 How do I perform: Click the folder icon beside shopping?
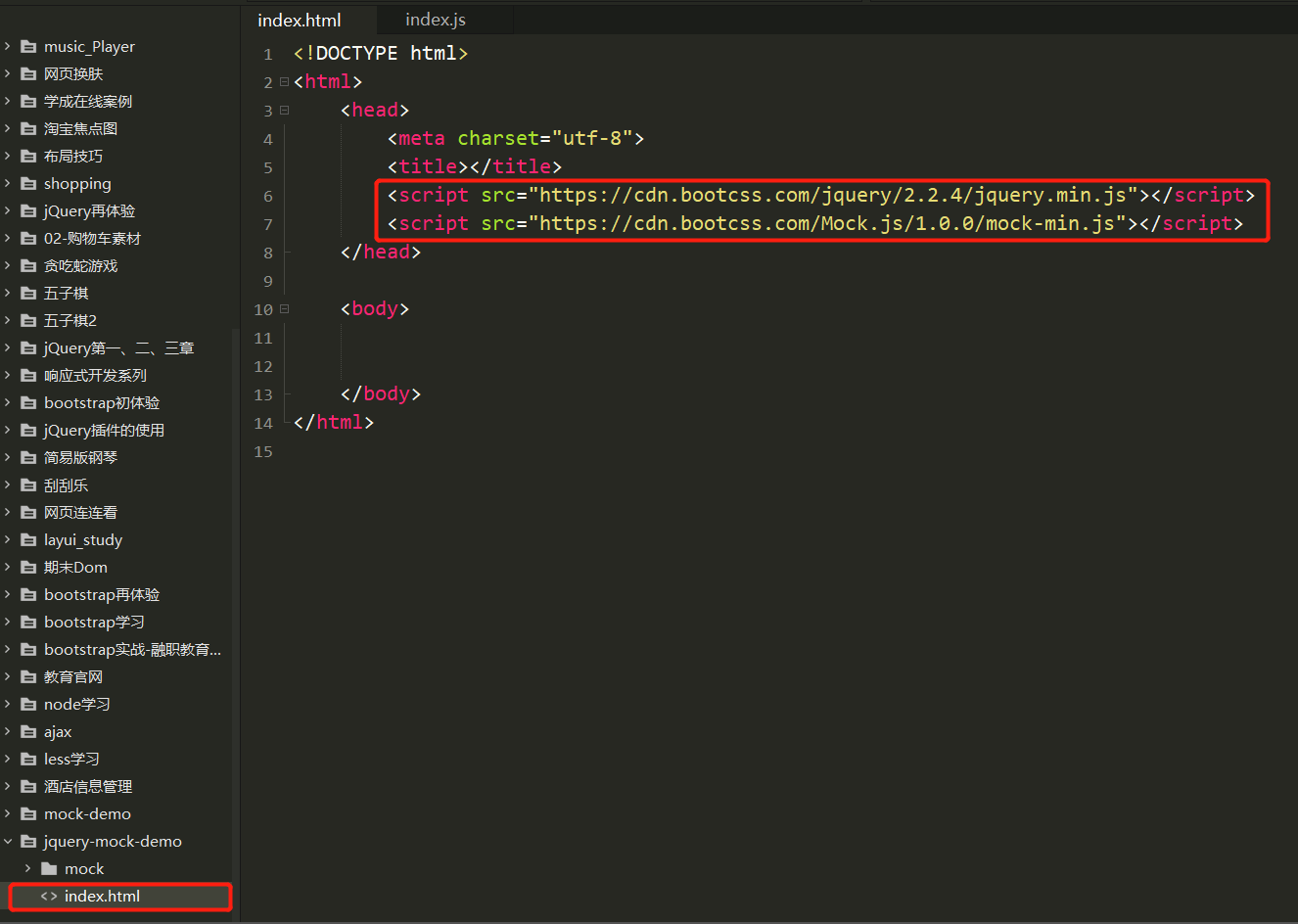point(28,183)
